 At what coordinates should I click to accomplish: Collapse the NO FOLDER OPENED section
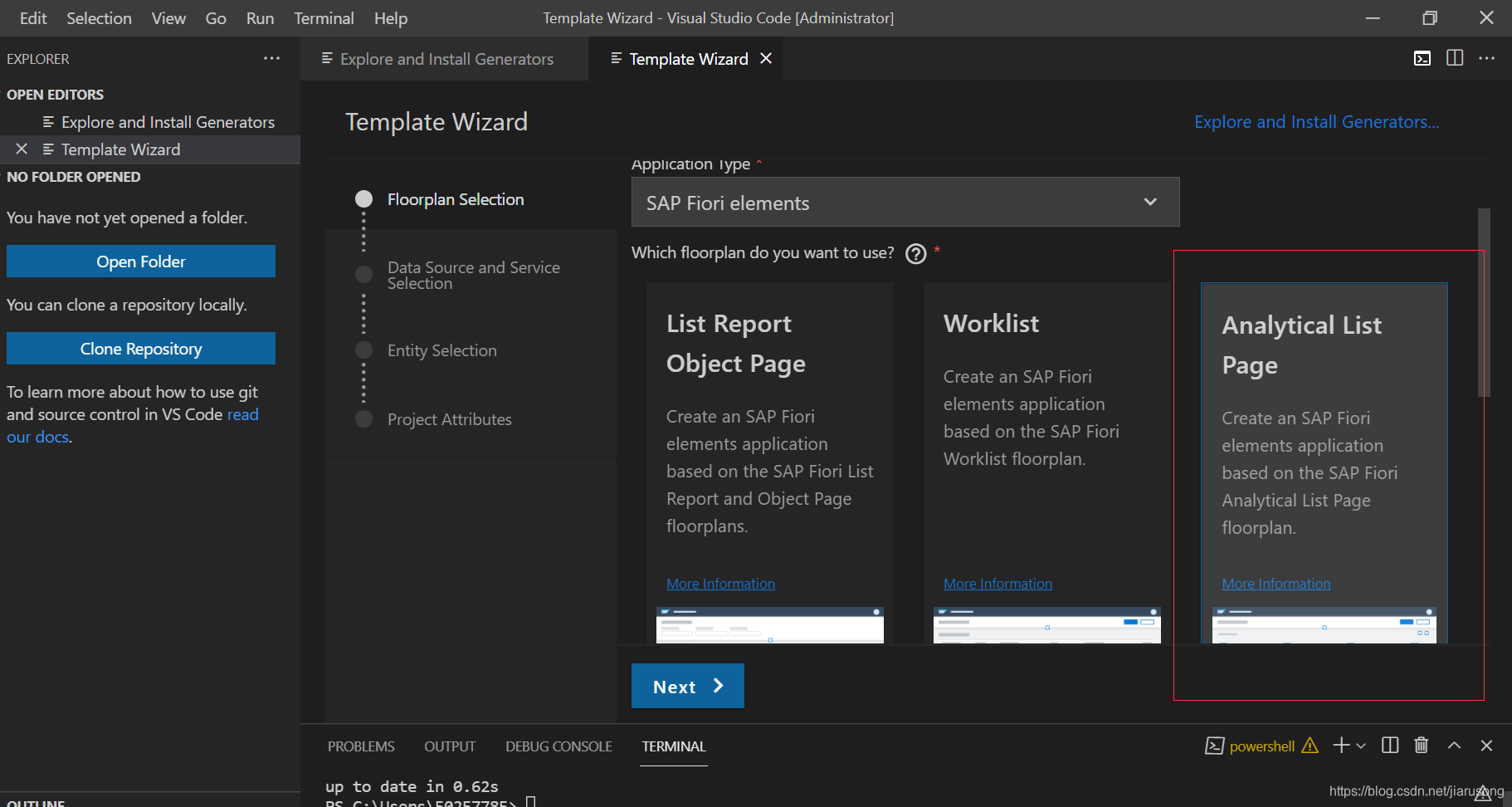(x=74, y=177)
